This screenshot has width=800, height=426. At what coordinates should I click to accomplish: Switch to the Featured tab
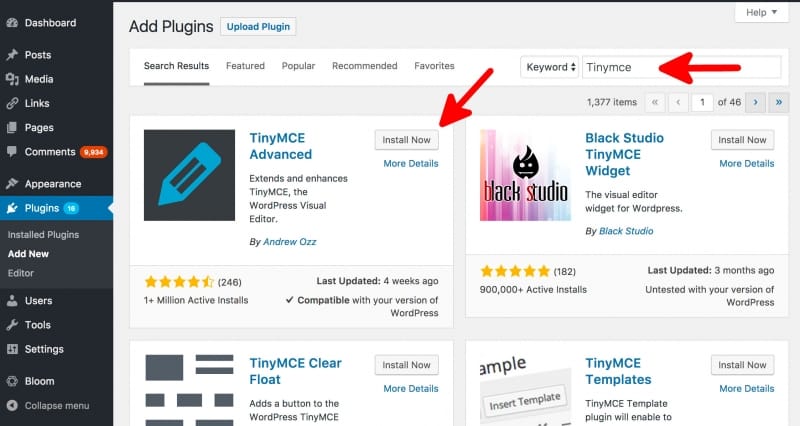click(x=245, y=66)
